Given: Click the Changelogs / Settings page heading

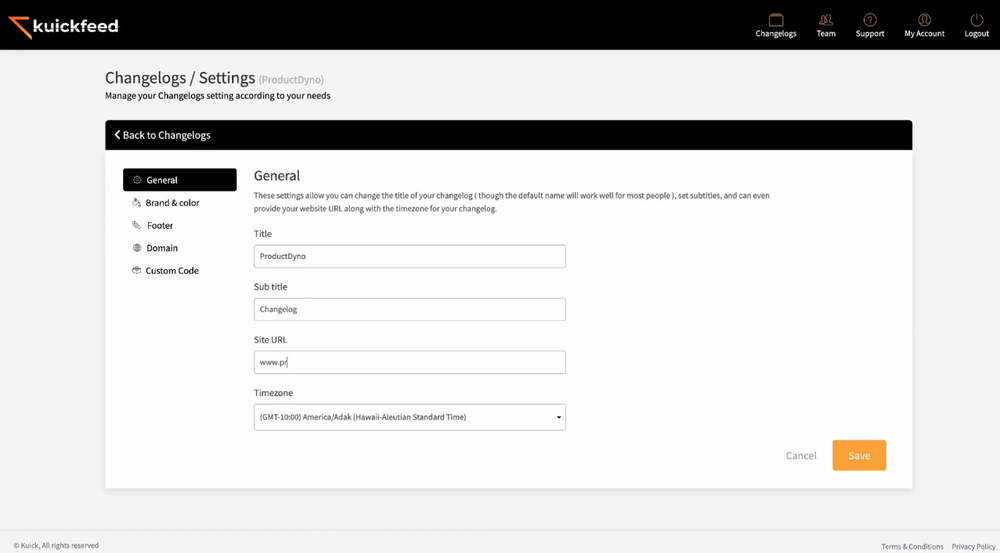Looking at the screenshot, I should click(180, 78).
